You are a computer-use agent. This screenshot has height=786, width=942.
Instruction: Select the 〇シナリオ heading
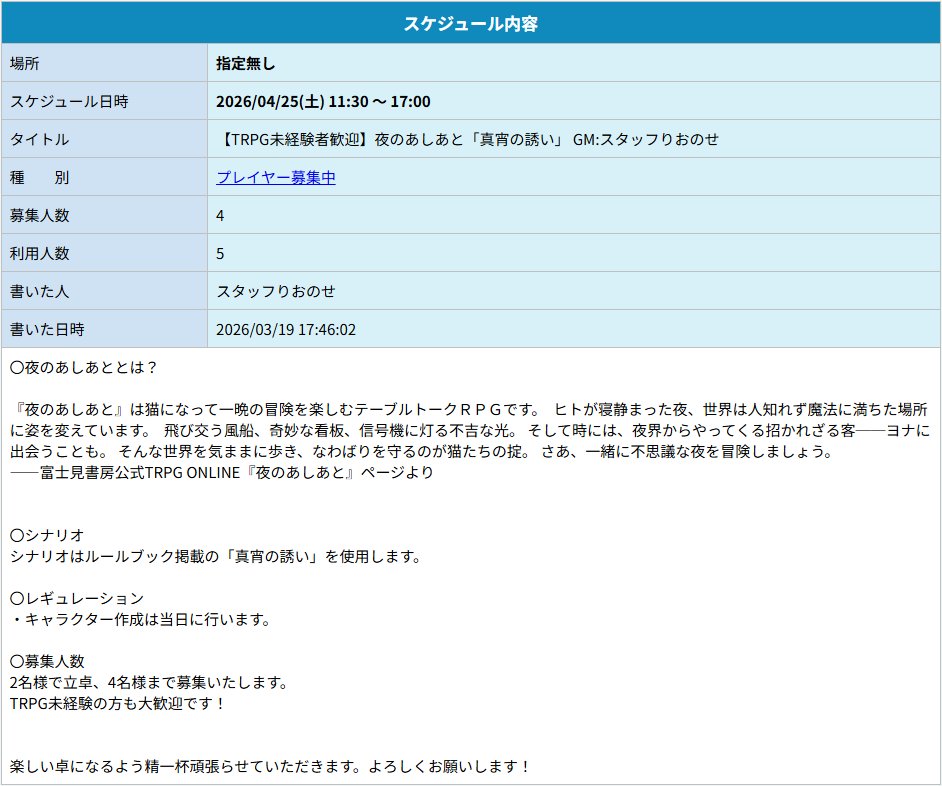(47, 535)
